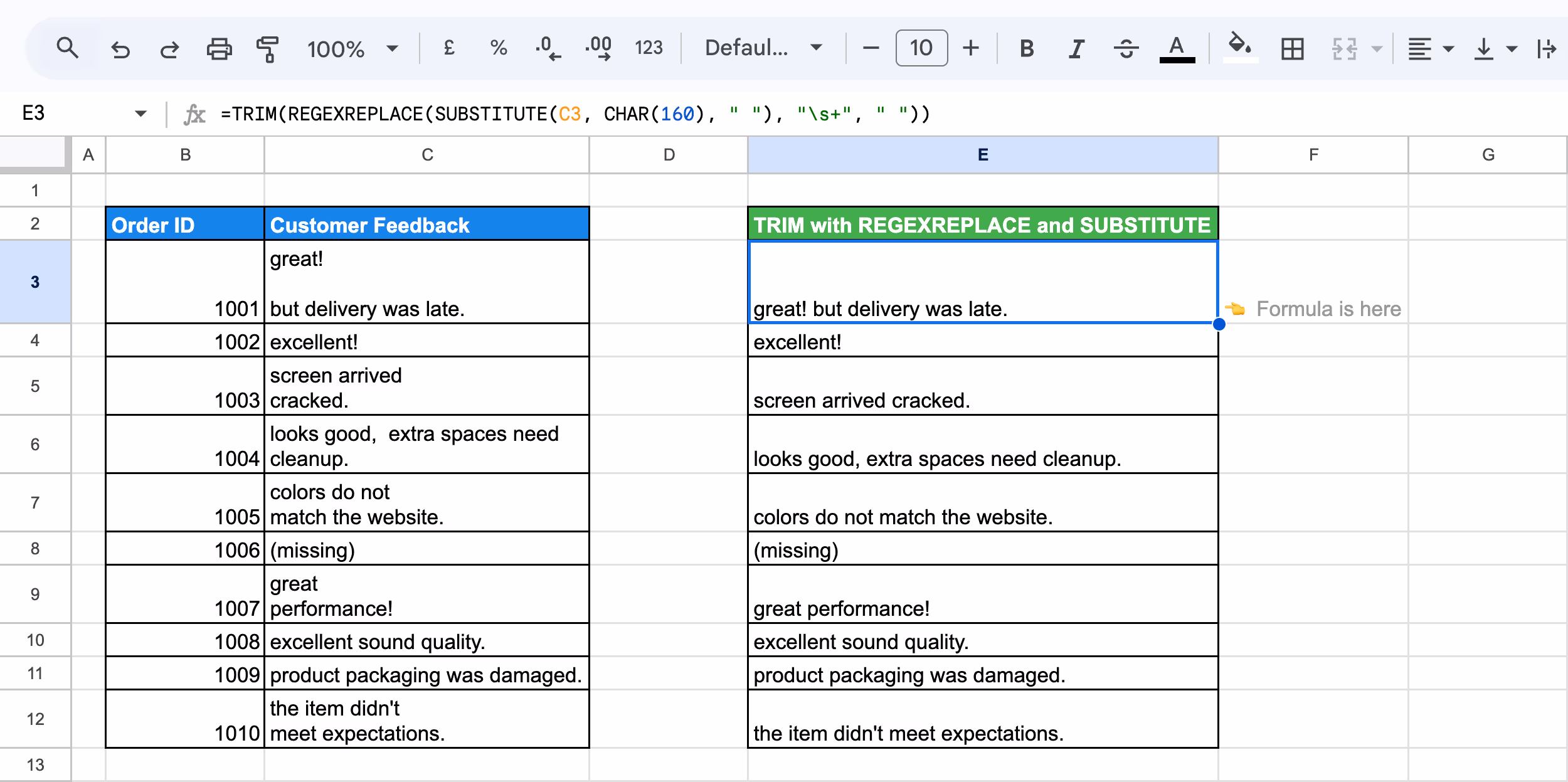
Task: Format as currency with pound icon
Action: (x=449, y=48)
